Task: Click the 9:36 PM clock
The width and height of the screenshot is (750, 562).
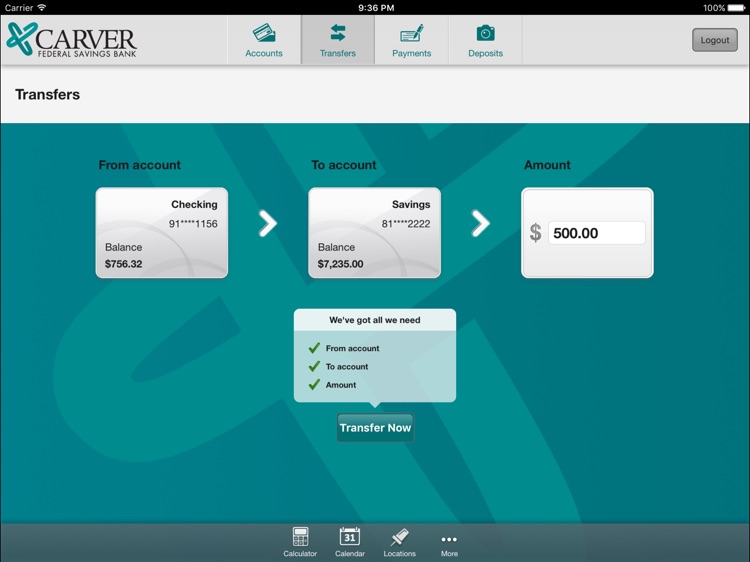Action: pyautogui.click(x=376, y=8)
